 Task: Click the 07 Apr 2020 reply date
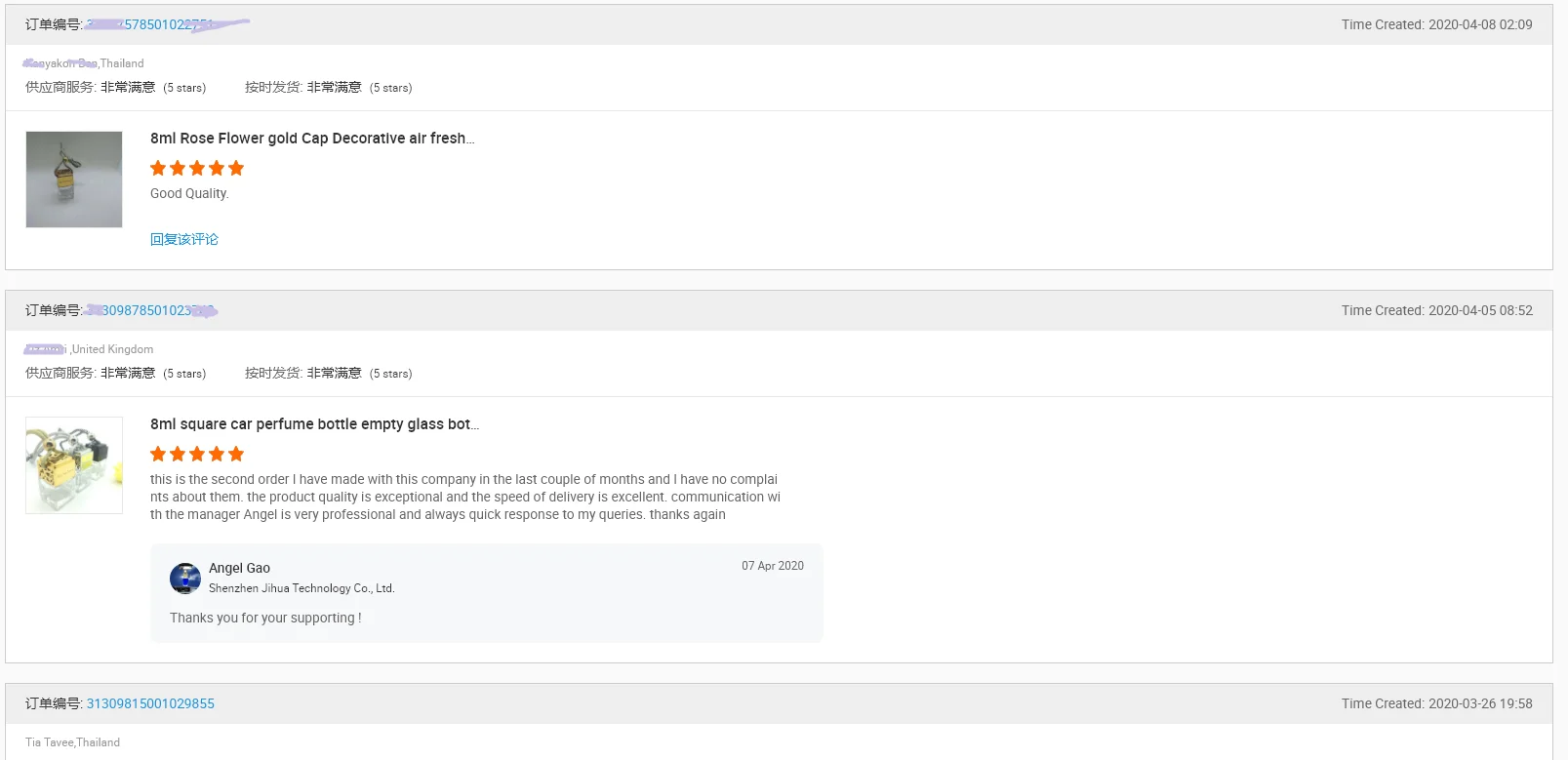click(772, 566)
